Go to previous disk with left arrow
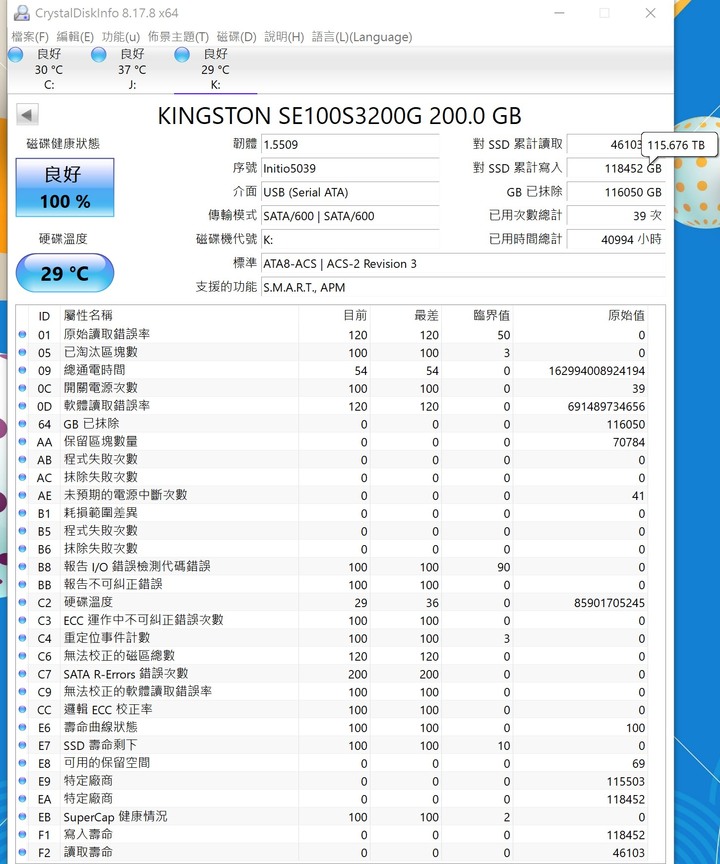Screen dimensions: 720x864 [x=27, y=115]
